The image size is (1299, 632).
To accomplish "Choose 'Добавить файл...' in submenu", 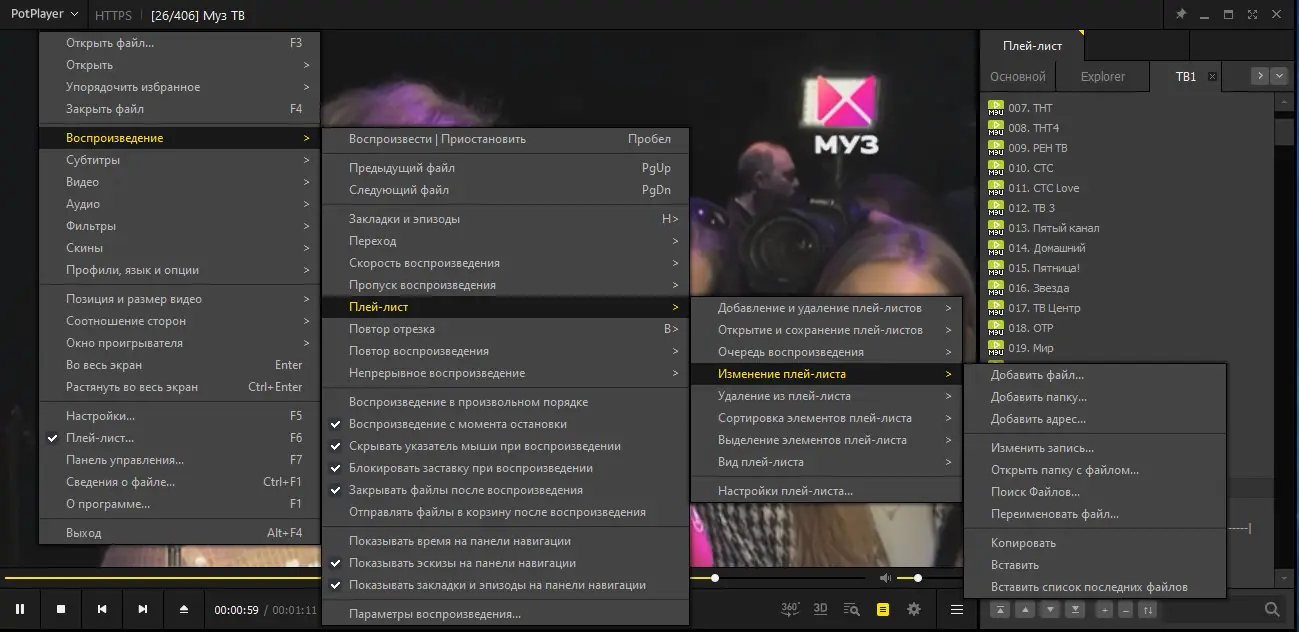I will (1095, 375).
